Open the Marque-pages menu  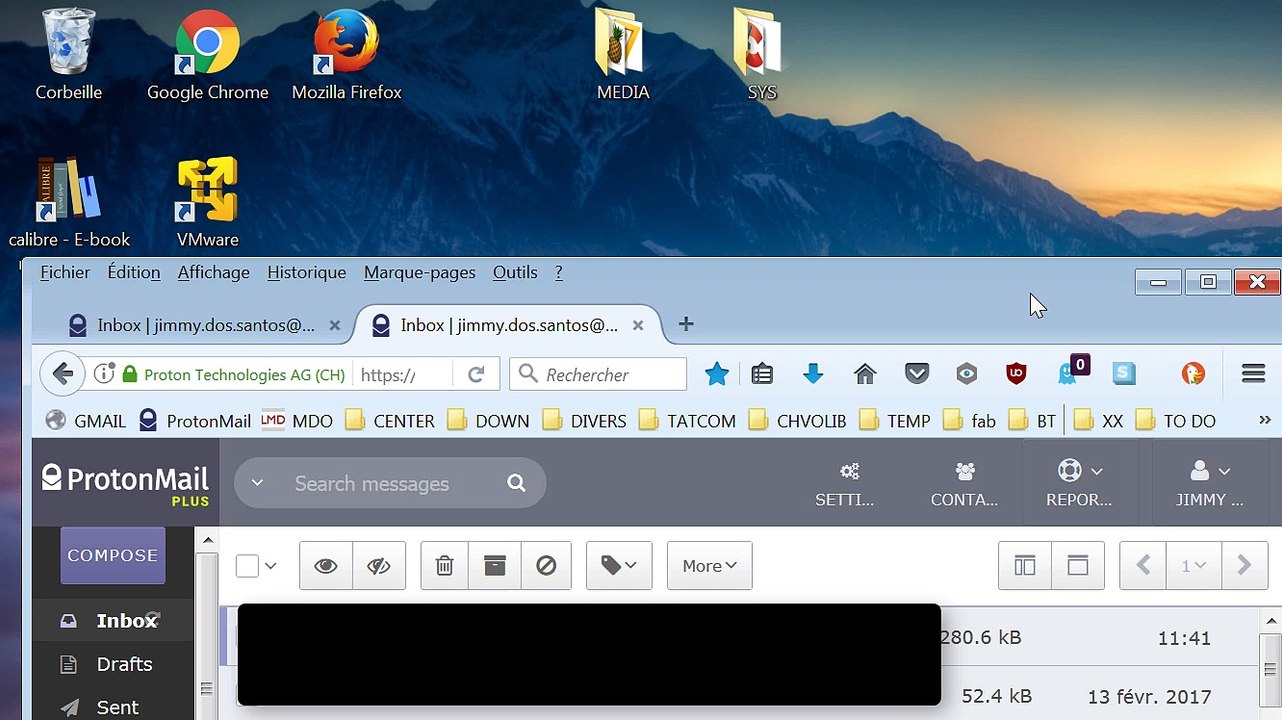420,272
